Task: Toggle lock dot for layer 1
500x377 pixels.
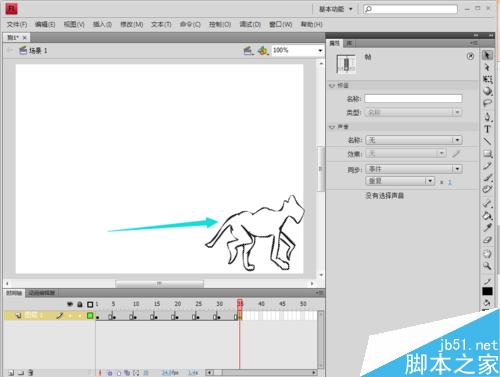Action: (80, 315)
